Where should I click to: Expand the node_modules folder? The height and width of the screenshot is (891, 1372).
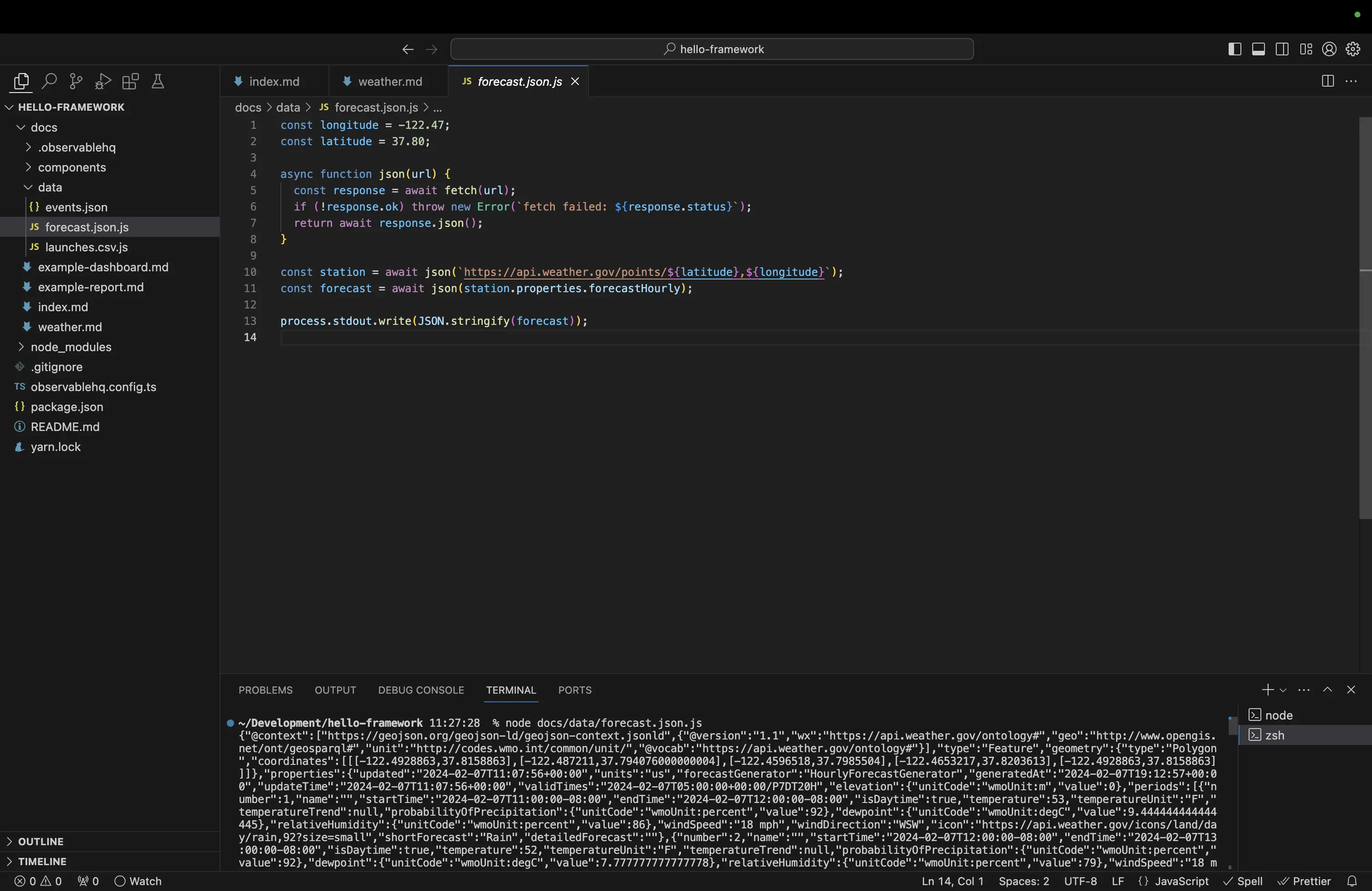coord(71,347)
